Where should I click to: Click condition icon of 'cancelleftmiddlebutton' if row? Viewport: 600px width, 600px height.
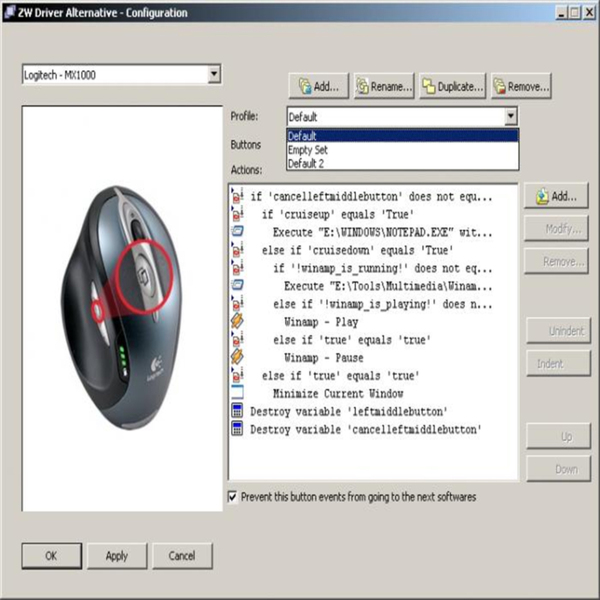click(237, 196)
